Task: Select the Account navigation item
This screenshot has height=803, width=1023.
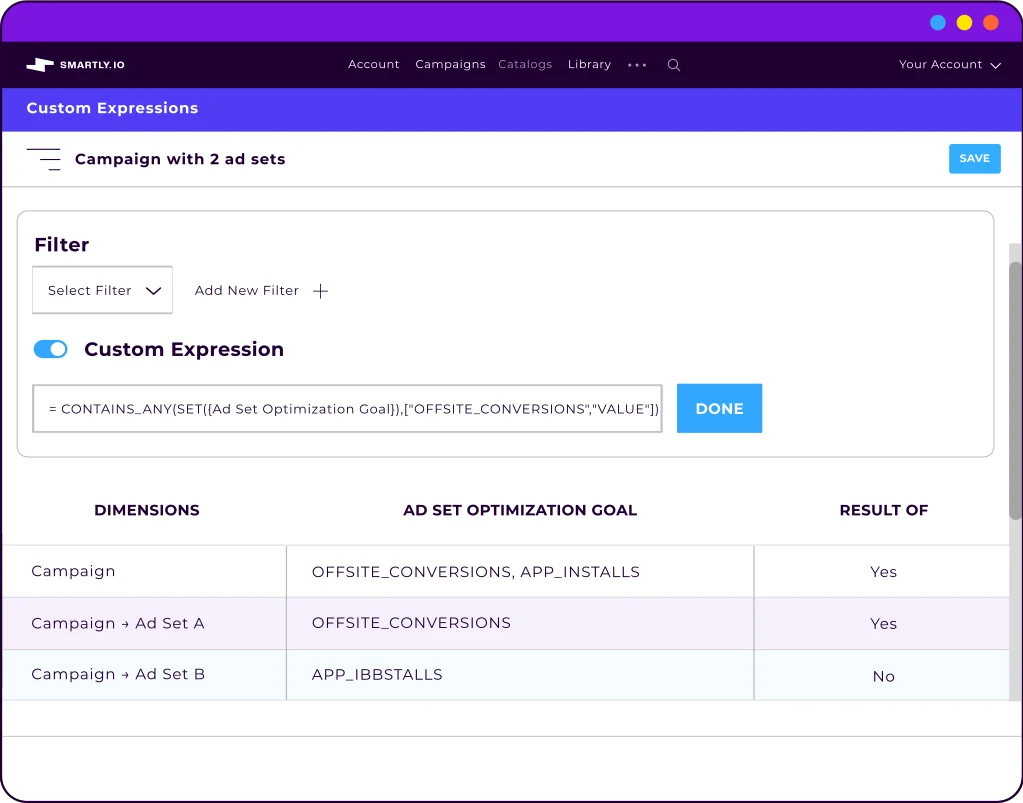Action: click(373, 64)
